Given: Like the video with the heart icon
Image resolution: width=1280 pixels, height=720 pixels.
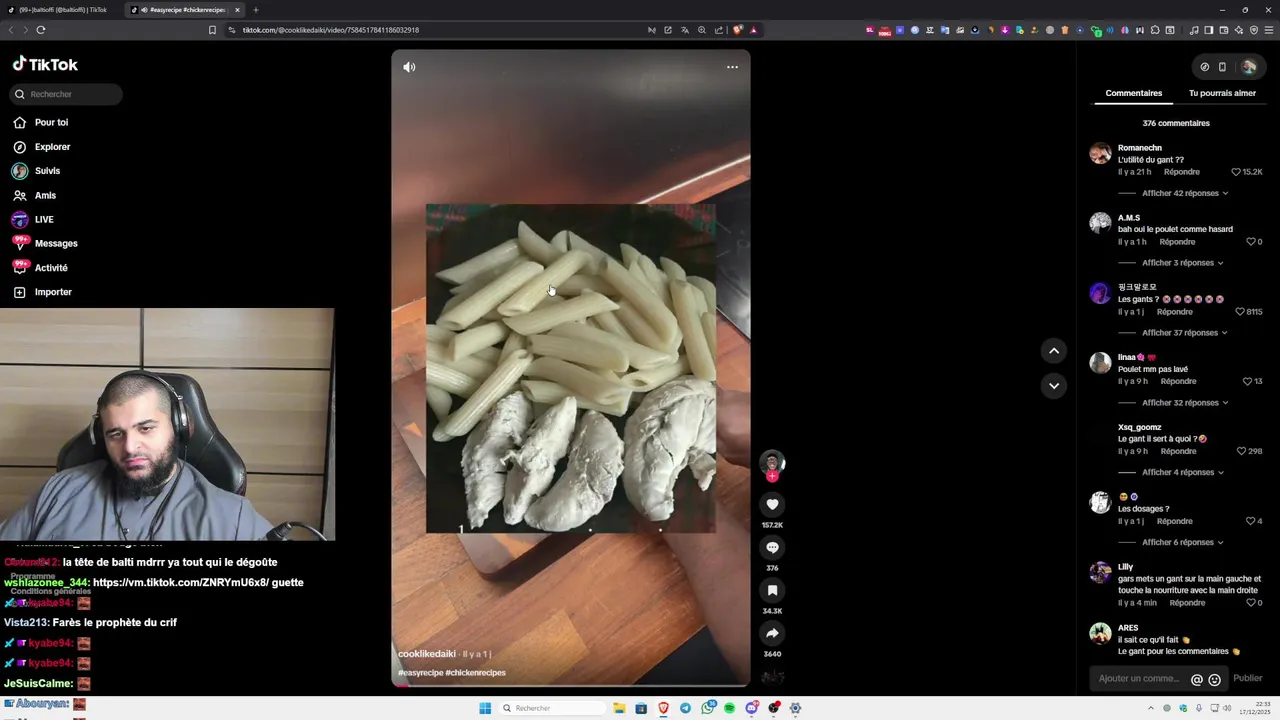Looking at the screenshot, I should coord(772,504).
